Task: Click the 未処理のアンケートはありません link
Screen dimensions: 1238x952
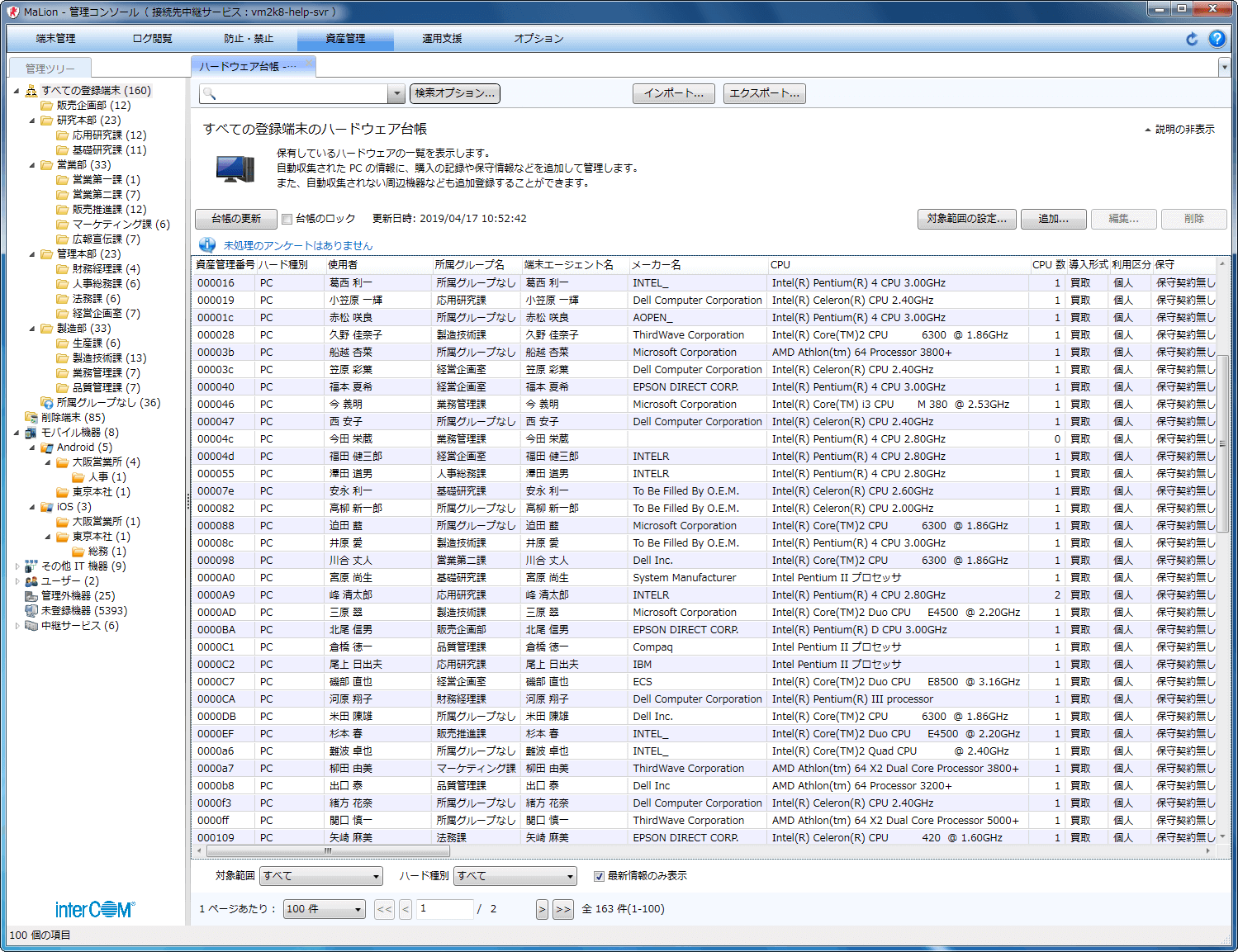Action: [297, 245]
